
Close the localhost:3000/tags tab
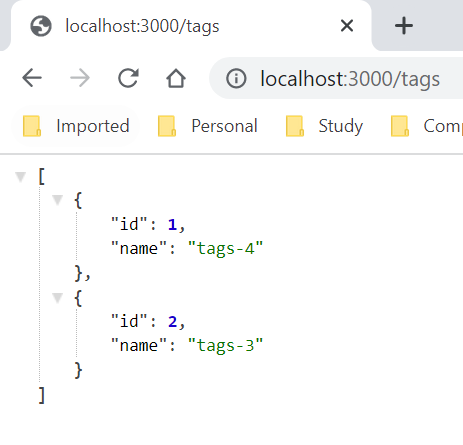tap(347, 26)
